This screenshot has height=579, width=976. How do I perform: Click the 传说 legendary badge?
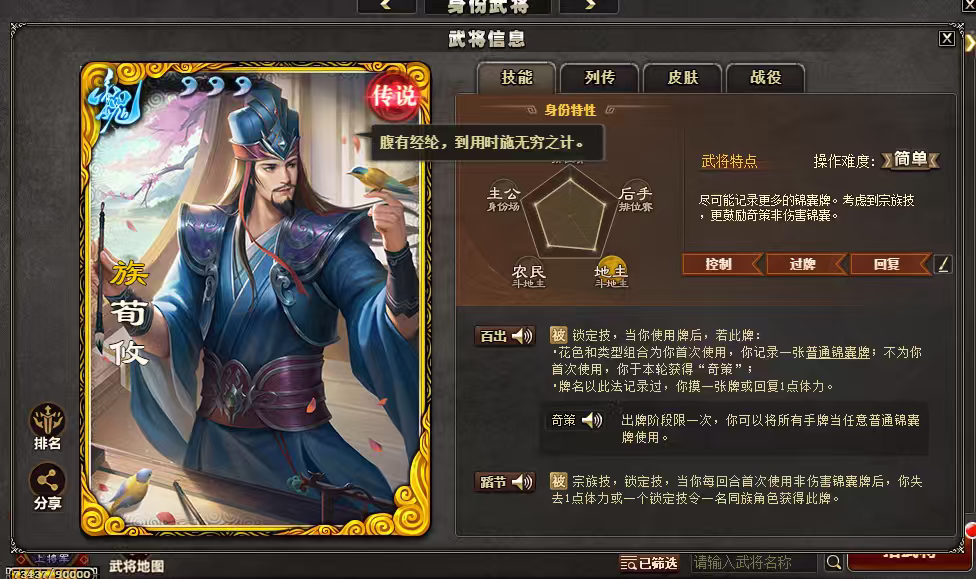coord(393,96)
